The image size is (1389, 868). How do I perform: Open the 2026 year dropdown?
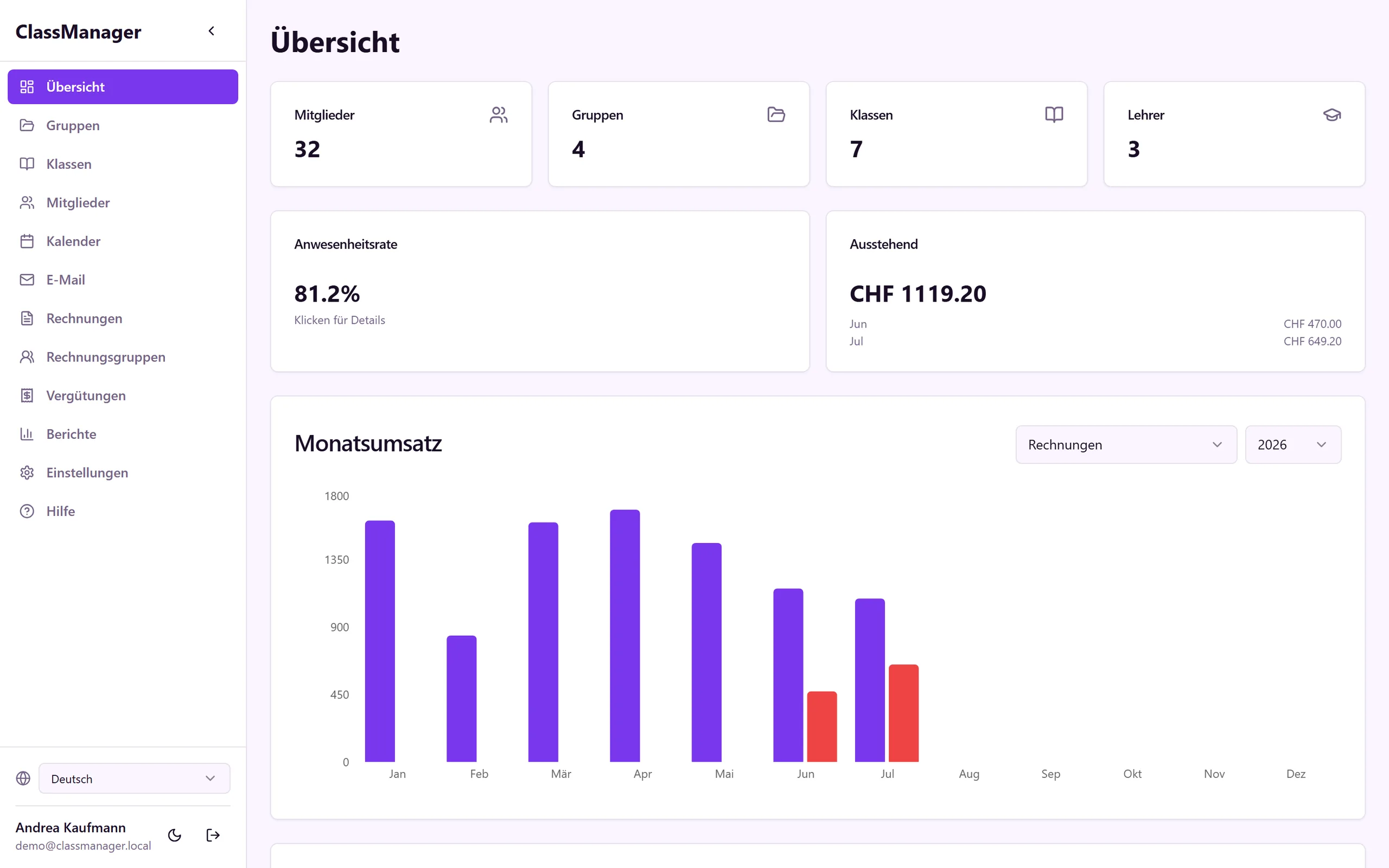[x=1292, y=444]
